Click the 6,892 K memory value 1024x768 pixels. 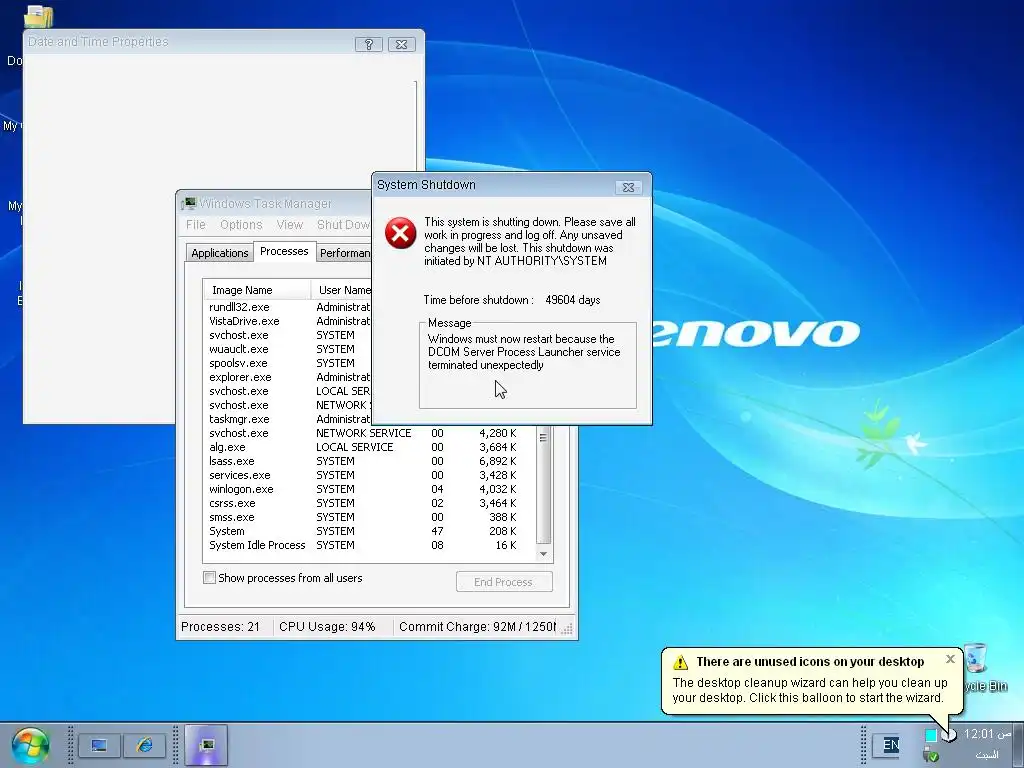498,461
